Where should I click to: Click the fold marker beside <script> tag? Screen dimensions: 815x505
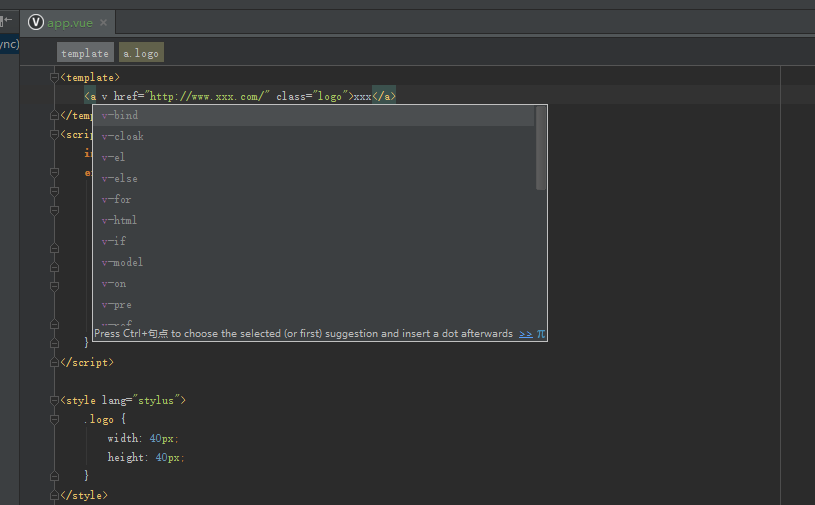coord(54,134)
